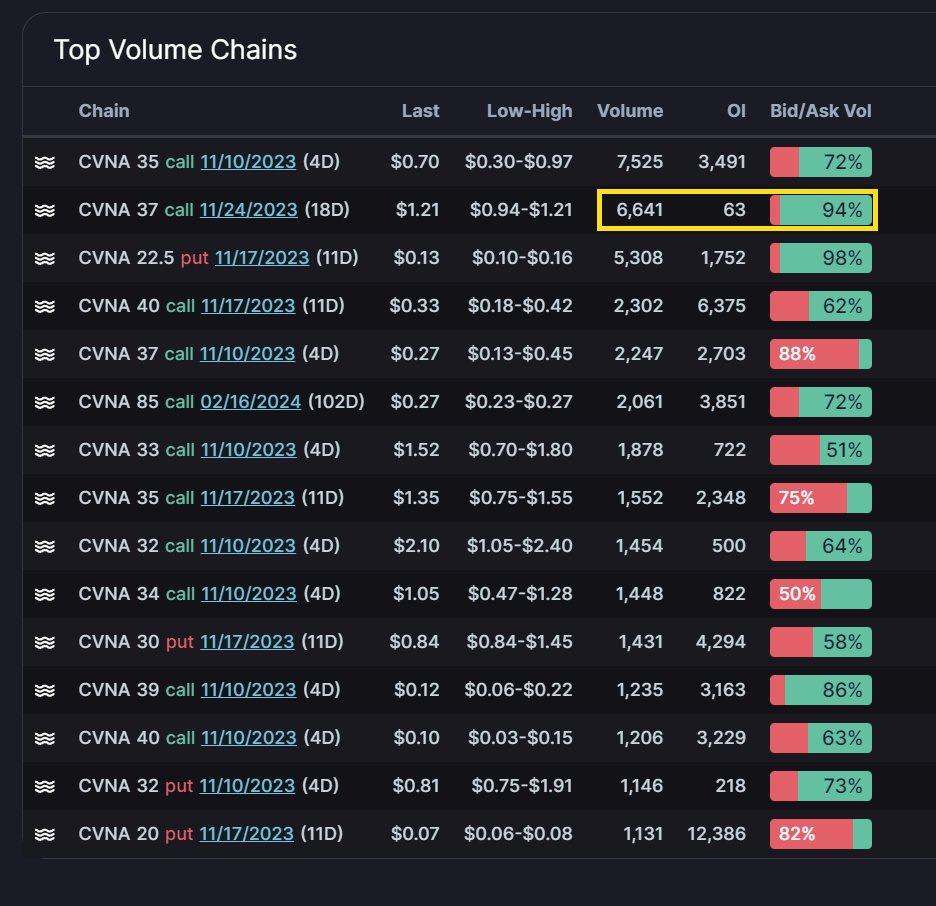
Task: Click the 75% bid/ask volume bar
Action: 821,498
